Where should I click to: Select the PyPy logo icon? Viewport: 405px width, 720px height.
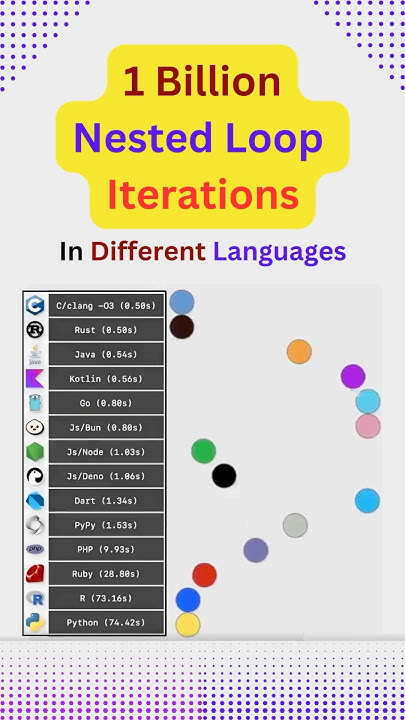35,525
